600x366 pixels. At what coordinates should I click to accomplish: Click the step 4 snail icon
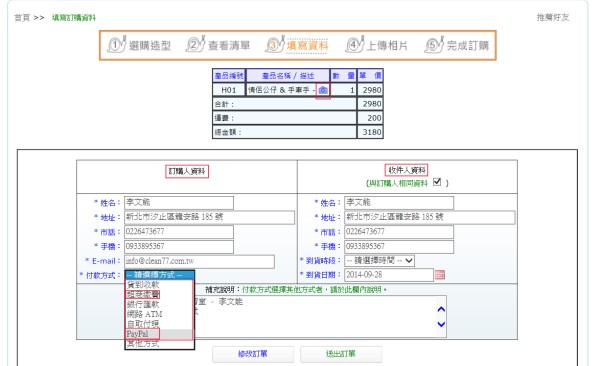tap(354, 45)
